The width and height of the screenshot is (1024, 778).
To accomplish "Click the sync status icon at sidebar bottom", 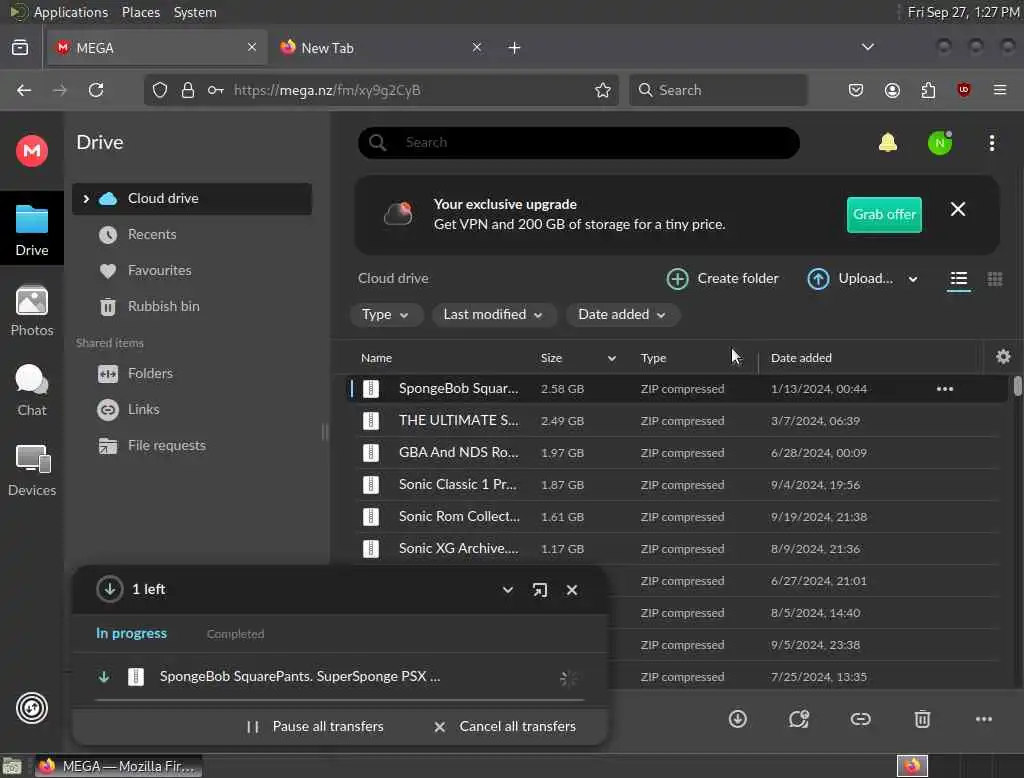I will pos(31,708).
